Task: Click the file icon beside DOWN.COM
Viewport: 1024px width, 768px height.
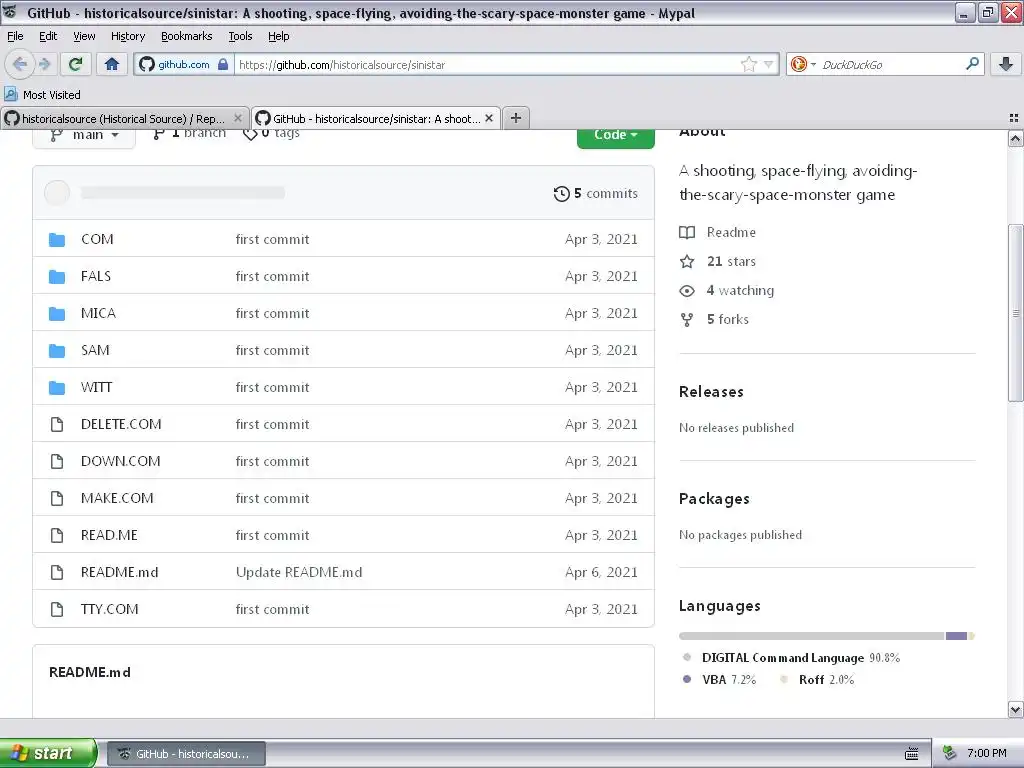Action: [x=57, y=462]
